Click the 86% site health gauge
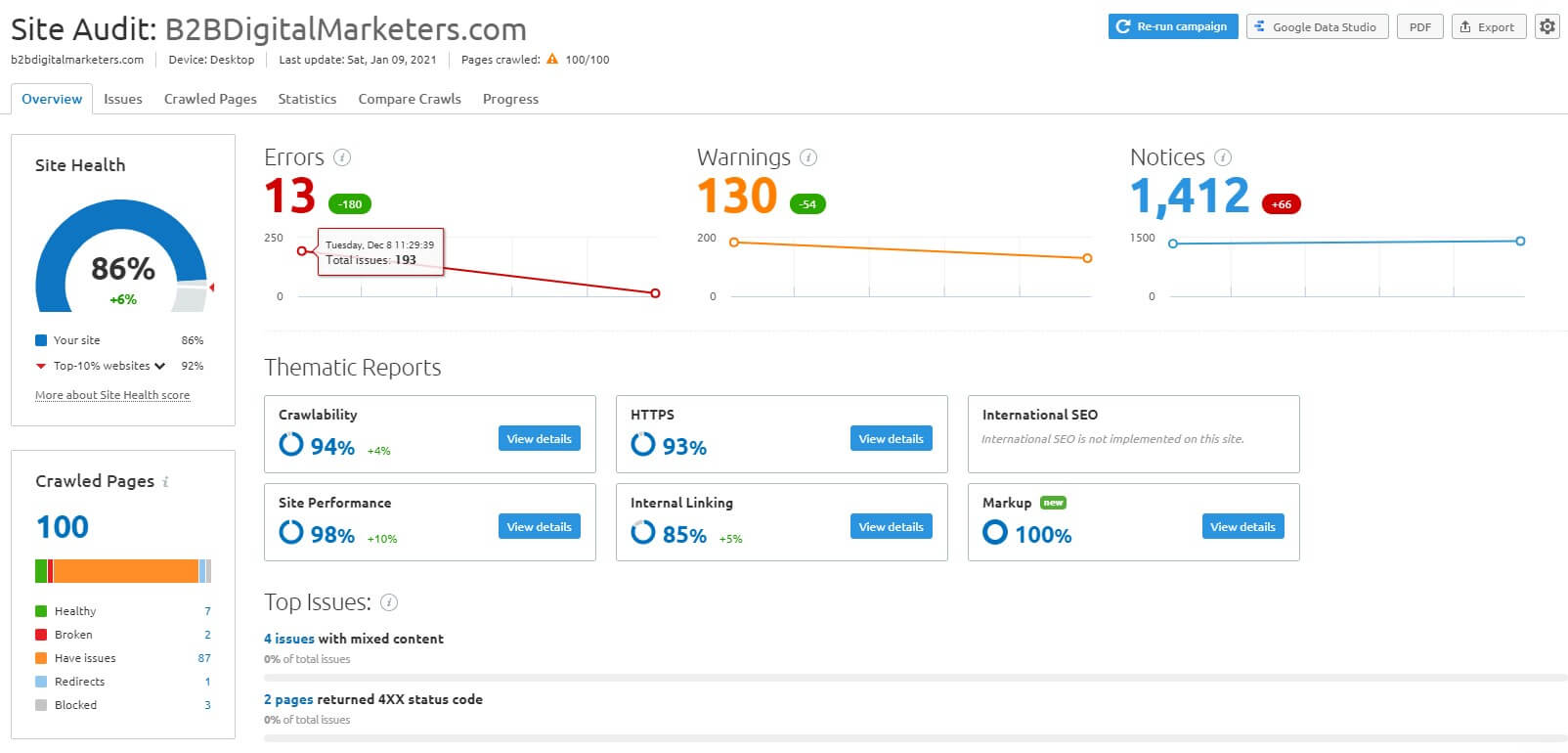Screen dimensions: 1568x753 122,256
